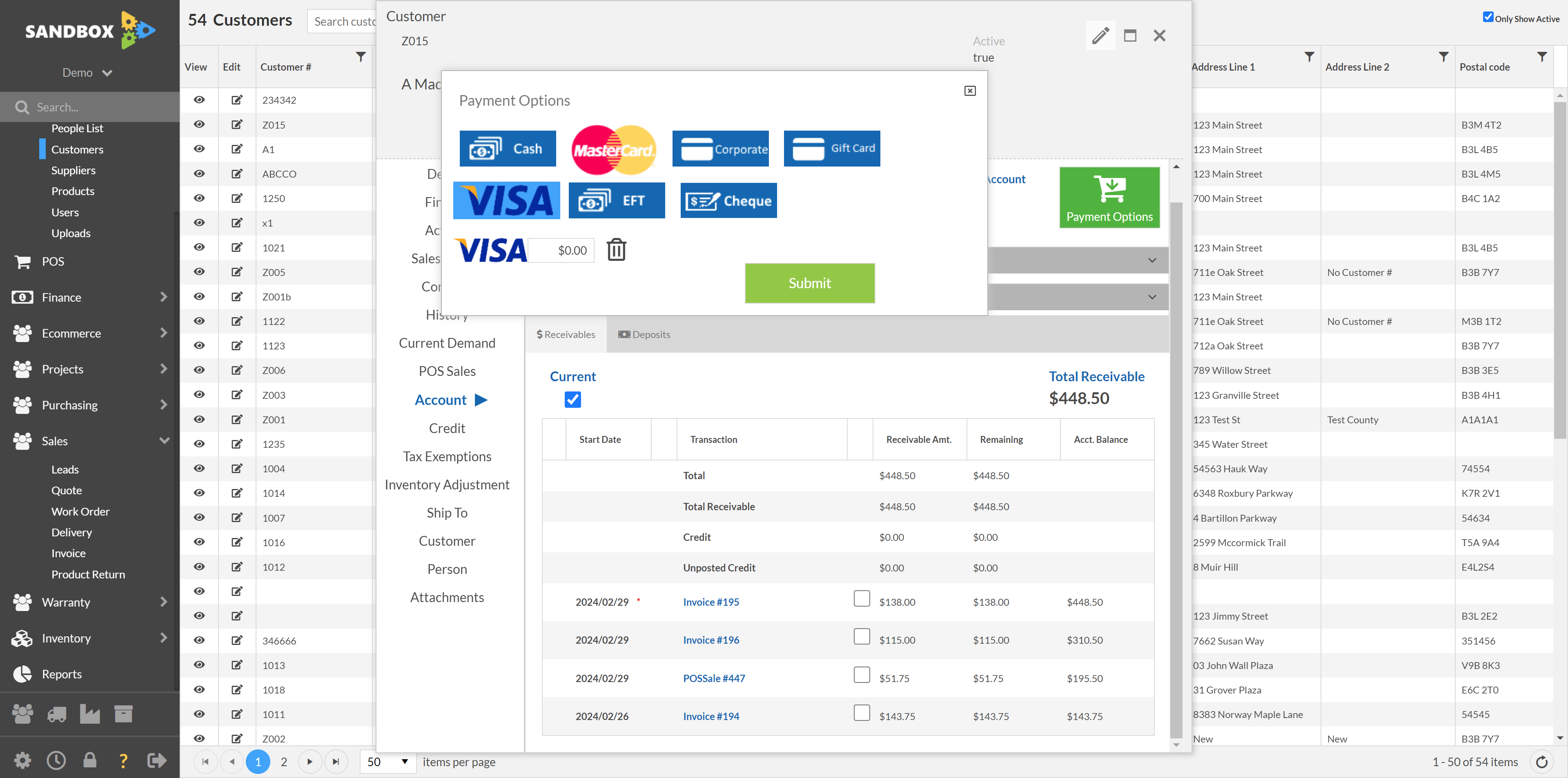
Task: Open the Current Demand section
Action: (x=447, y=343)
